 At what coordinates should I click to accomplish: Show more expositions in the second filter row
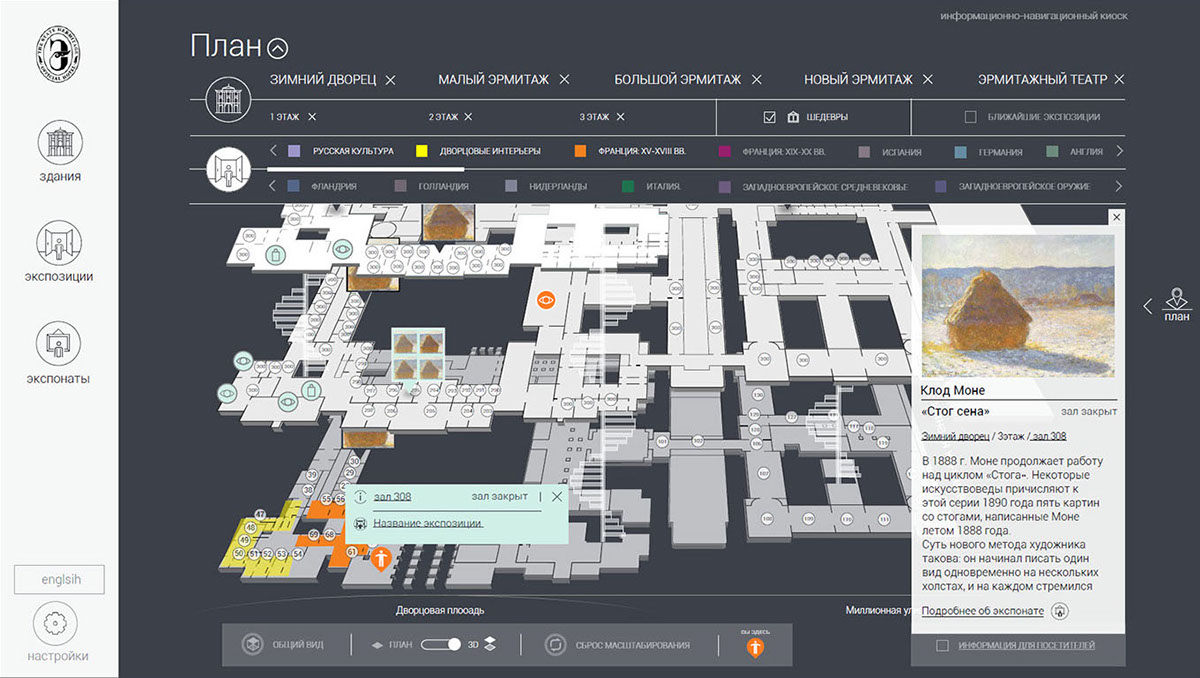click(x=1119, y=186)
